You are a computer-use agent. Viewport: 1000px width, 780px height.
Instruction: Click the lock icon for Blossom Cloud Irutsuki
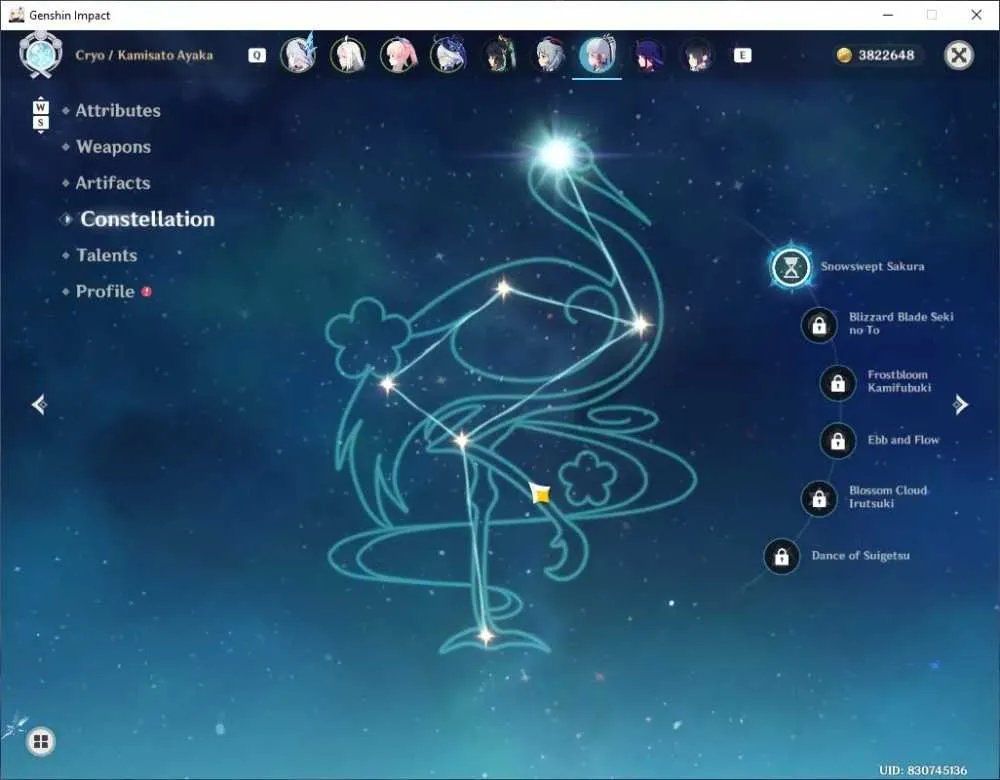tap(819, 498)
